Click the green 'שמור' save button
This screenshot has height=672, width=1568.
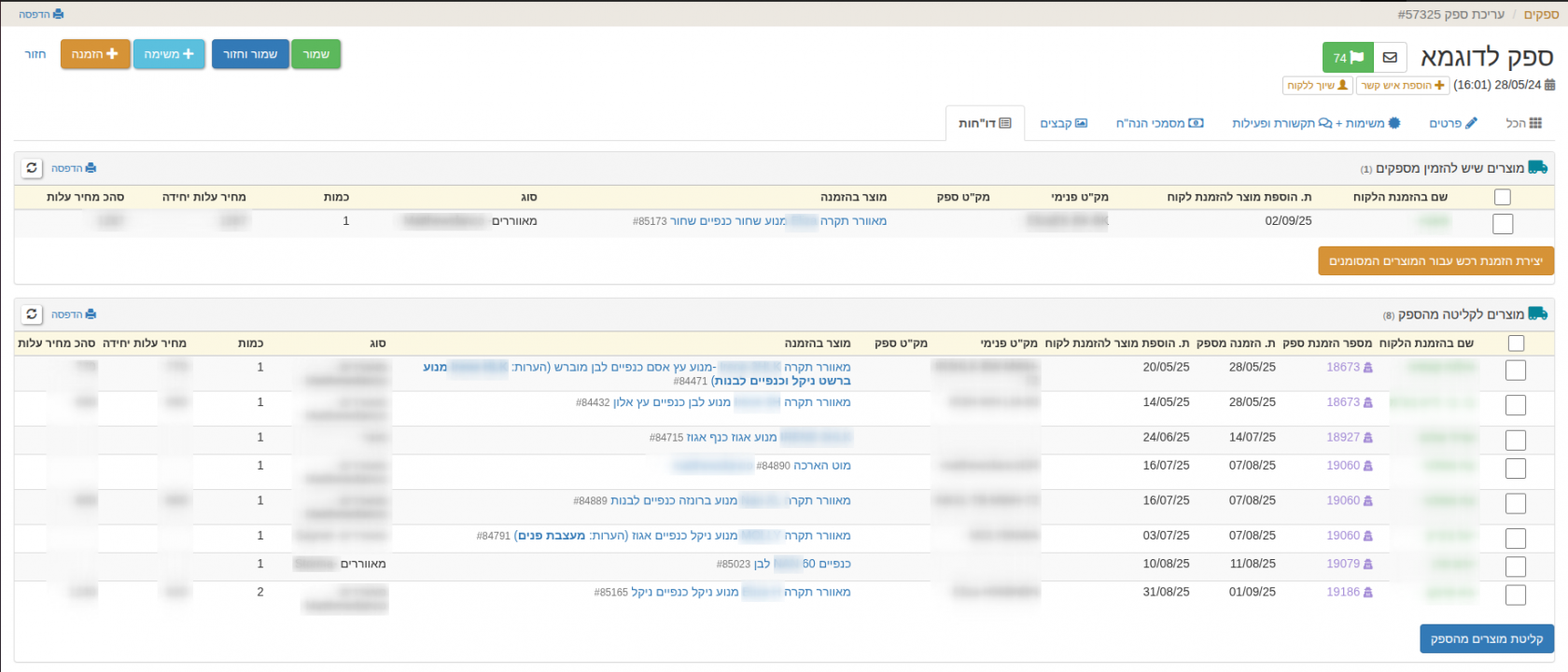315,54
